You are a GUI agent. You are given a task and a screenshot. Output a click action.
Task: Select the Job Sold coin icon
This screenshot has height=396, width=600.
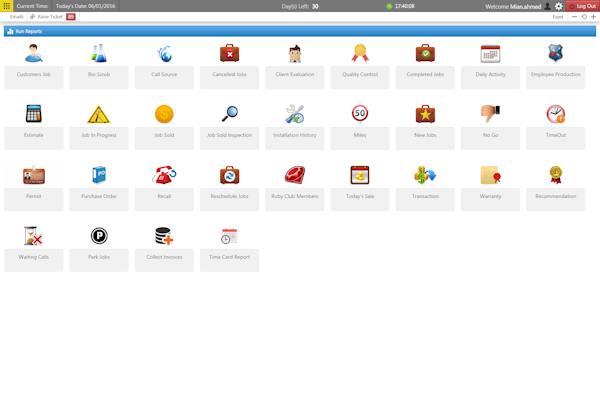(x=164, y=114)
